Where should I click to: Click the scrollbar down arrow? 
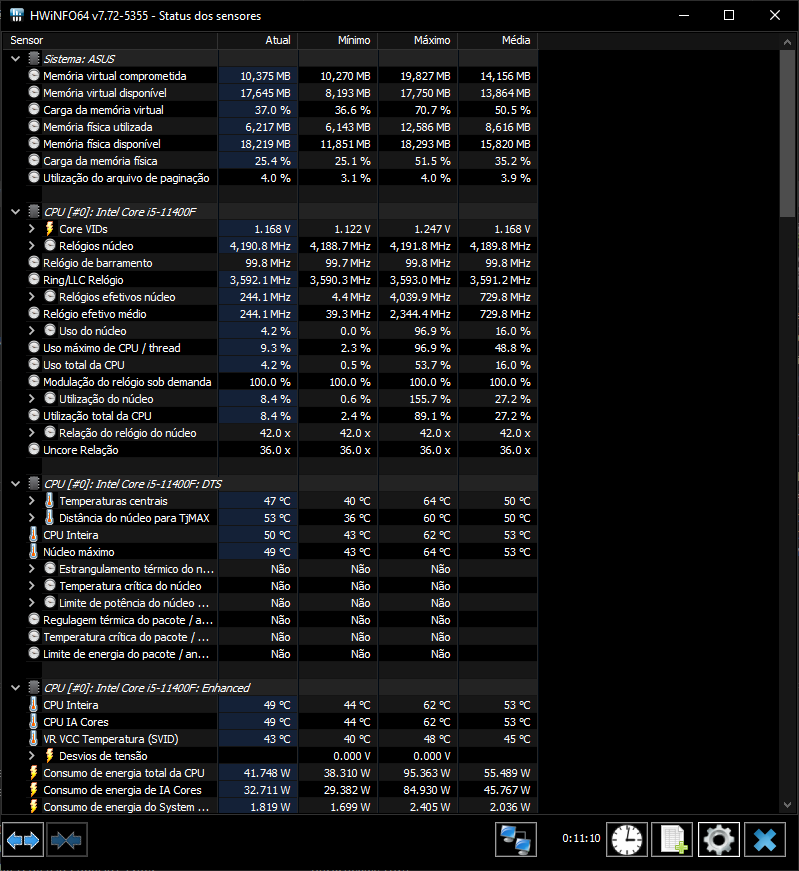(x=787, y=805)
